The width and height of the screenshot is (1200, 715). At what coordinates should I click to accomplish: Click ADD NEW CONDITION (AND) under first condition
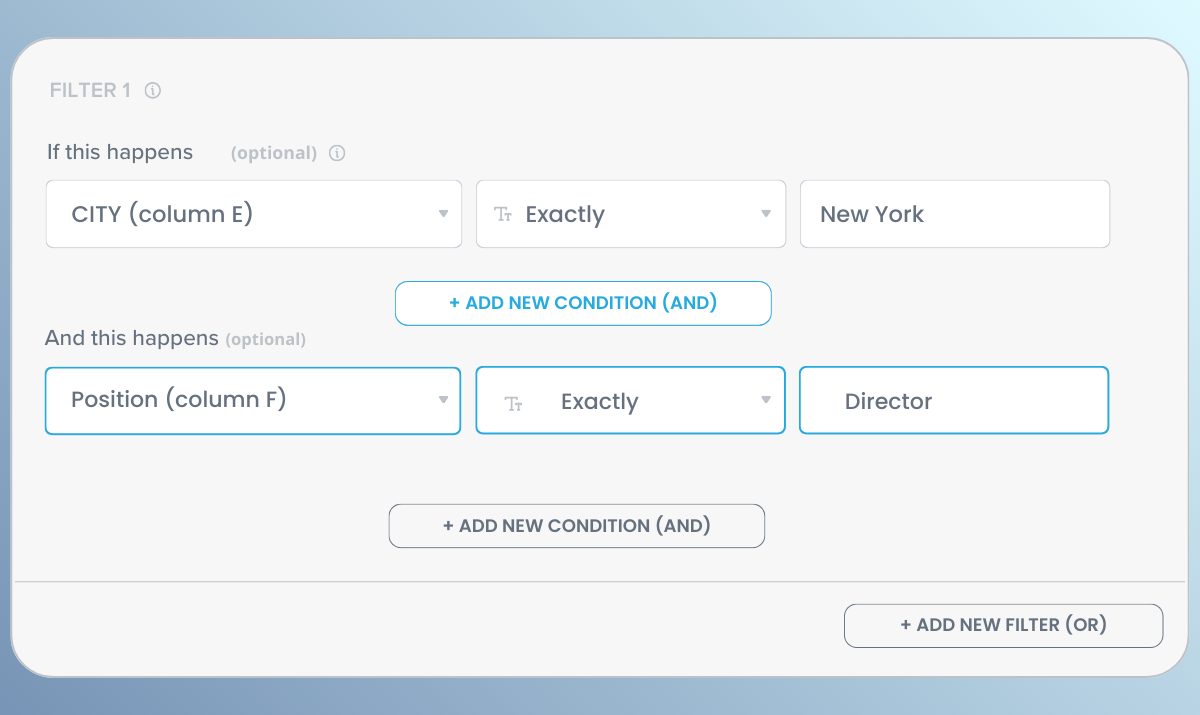point(583,303)
